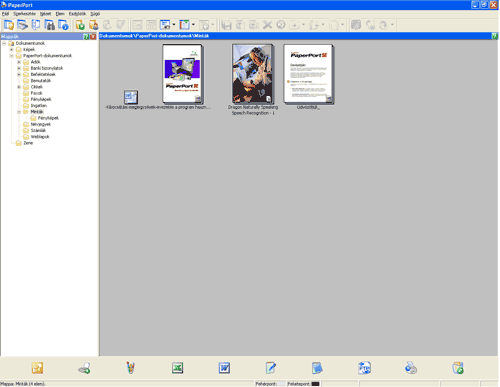Send item to the Word icon

coord(224,368)
